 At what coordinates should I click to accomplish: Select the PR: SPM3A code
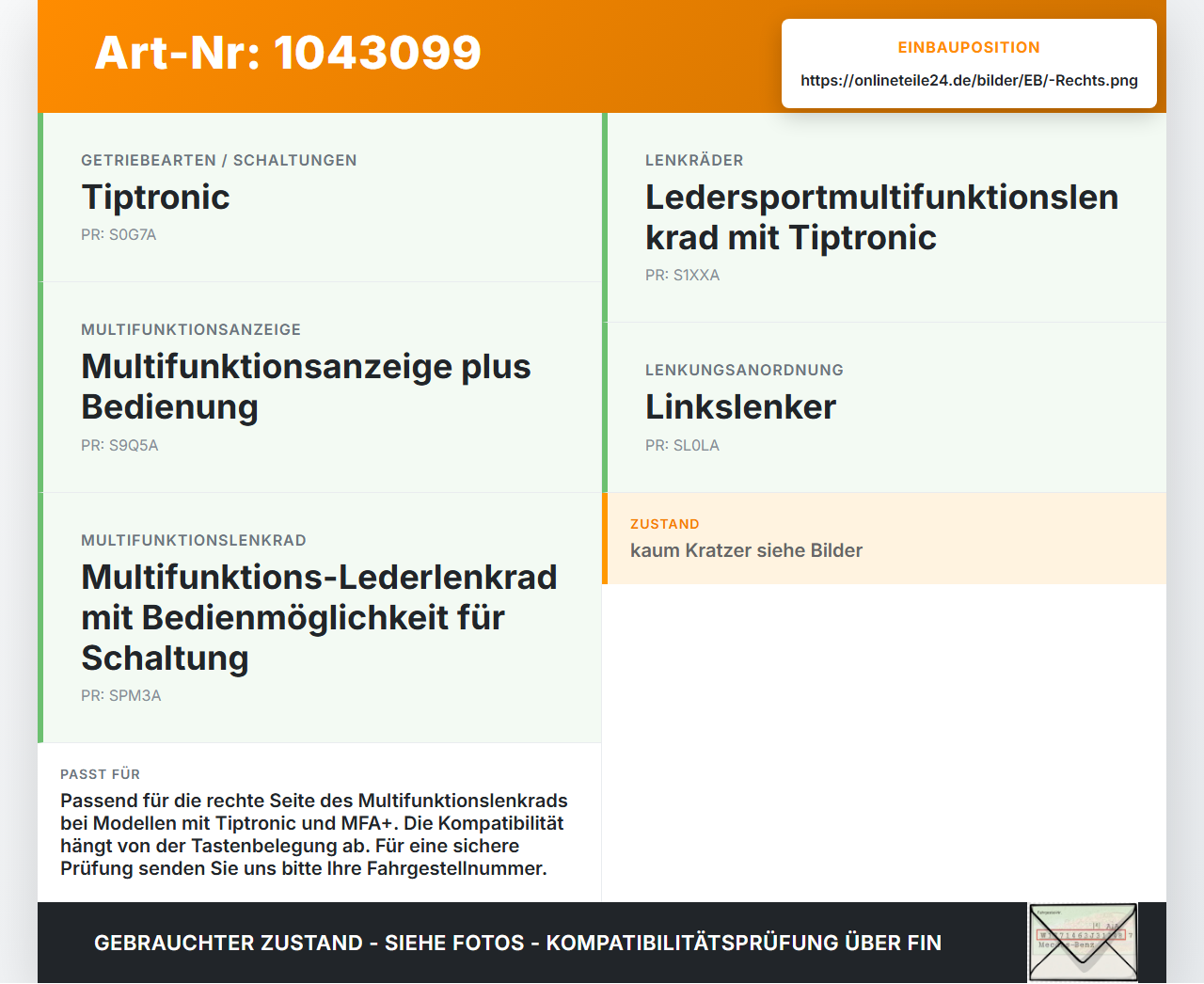click(x=121, y=695)
